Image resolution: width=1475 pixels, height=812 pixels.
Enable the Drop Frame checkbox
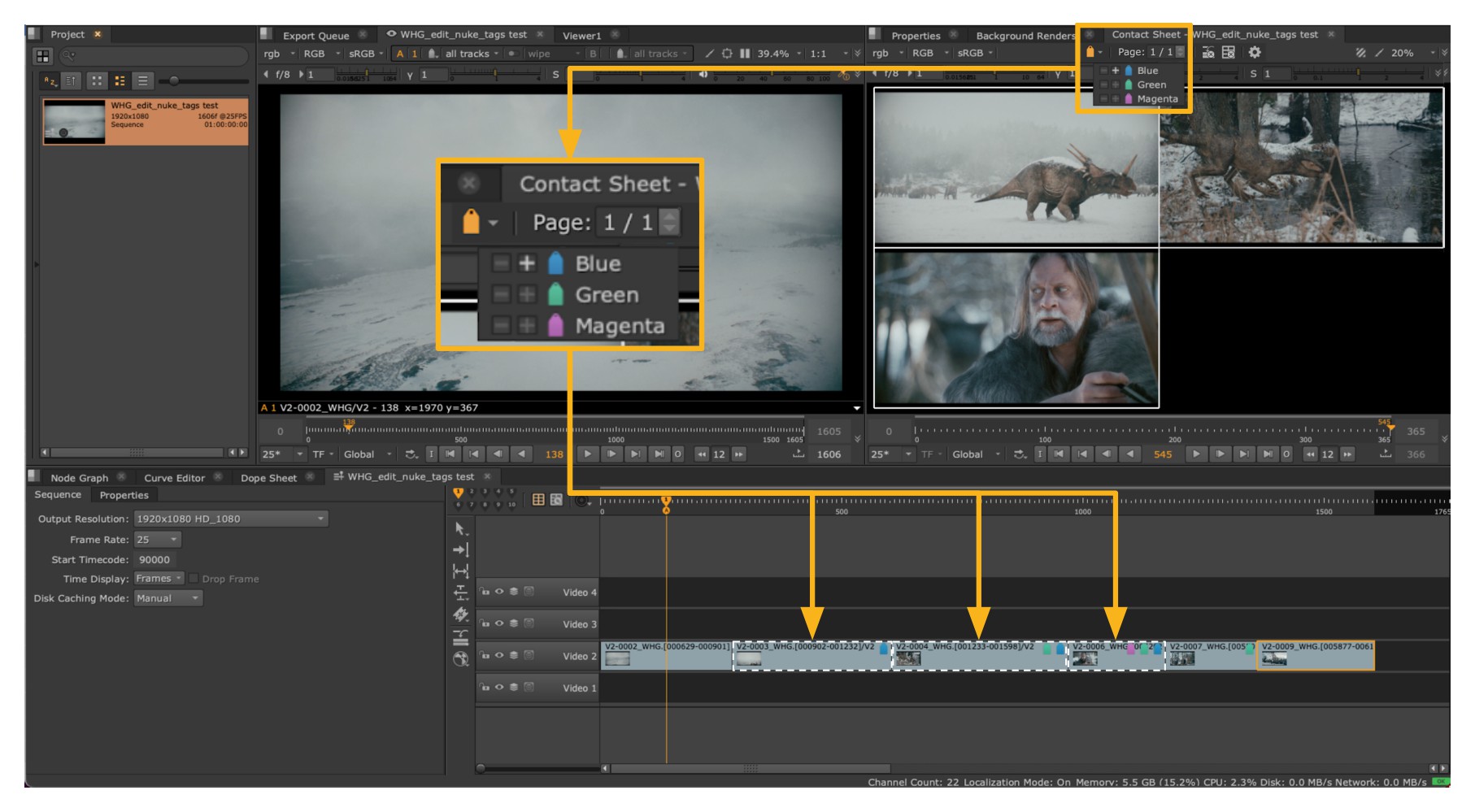194,579
